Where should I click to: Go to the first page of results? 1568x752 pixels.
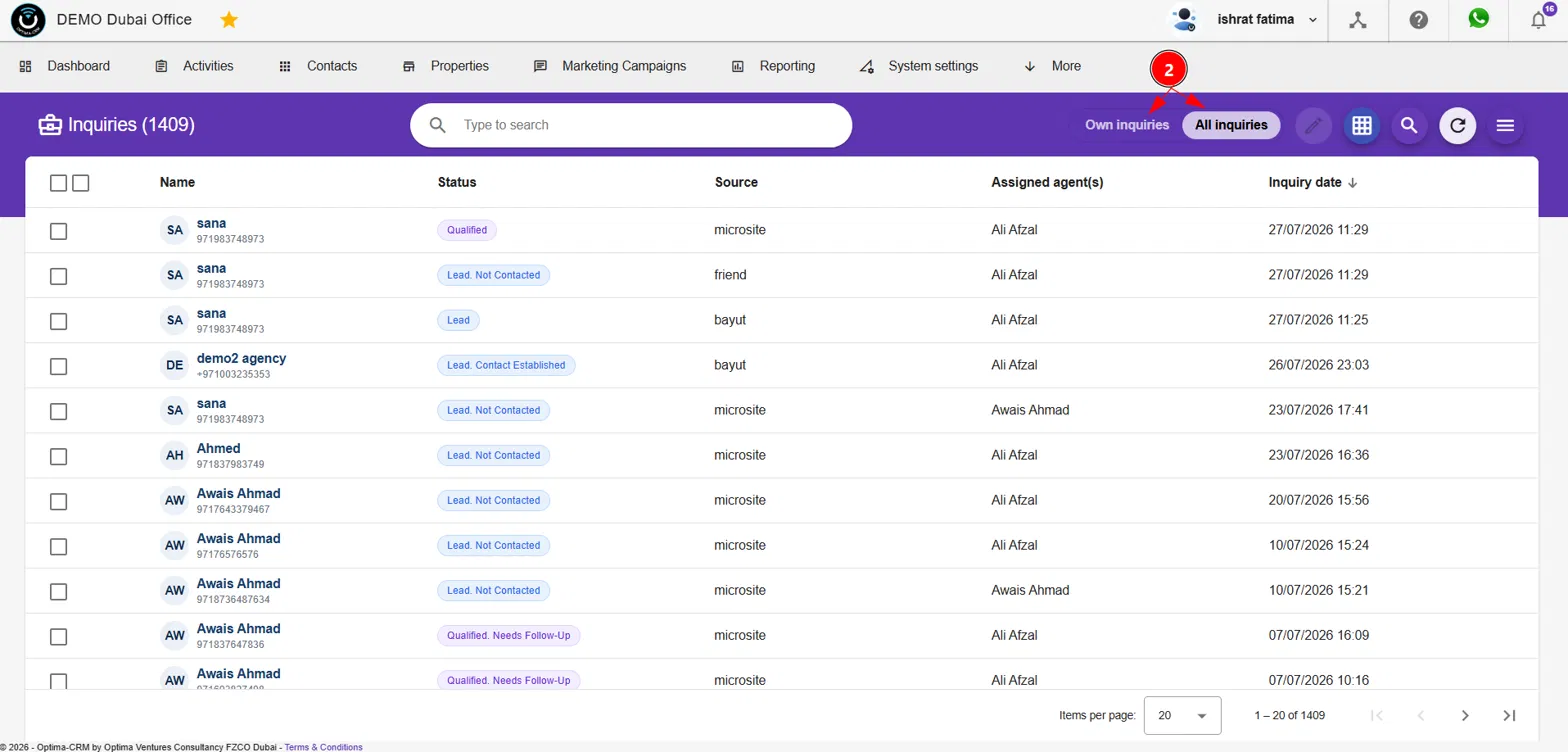pos(1377,716)
